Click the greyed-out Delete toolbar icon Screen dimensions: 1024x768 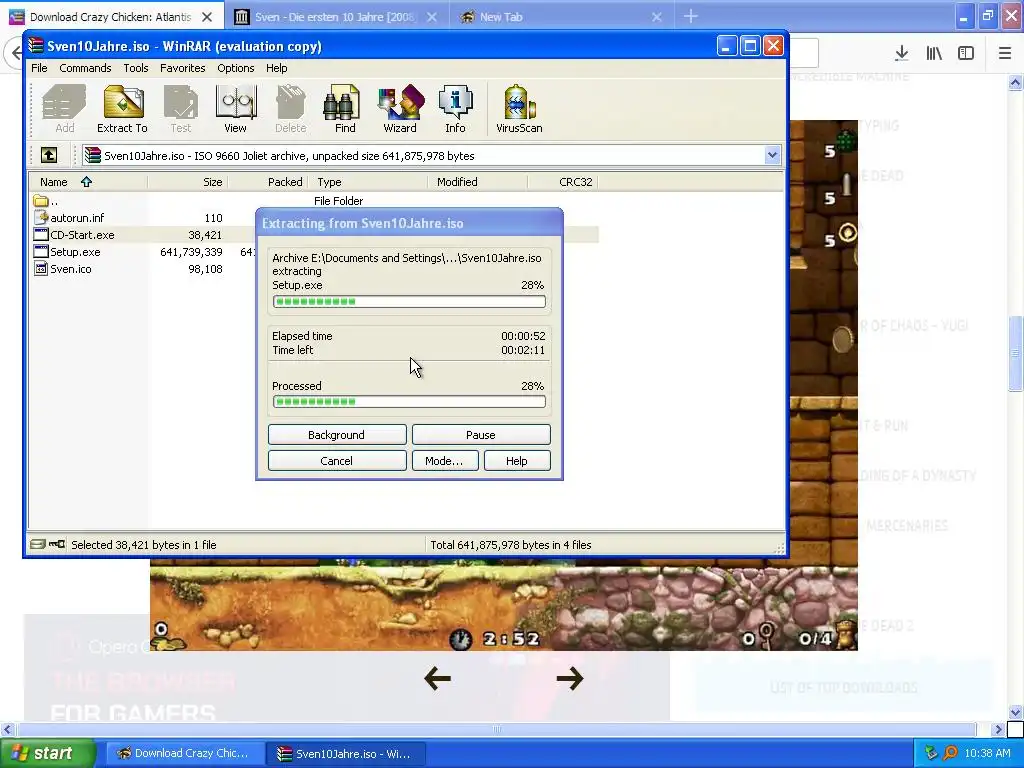point(291,109)
